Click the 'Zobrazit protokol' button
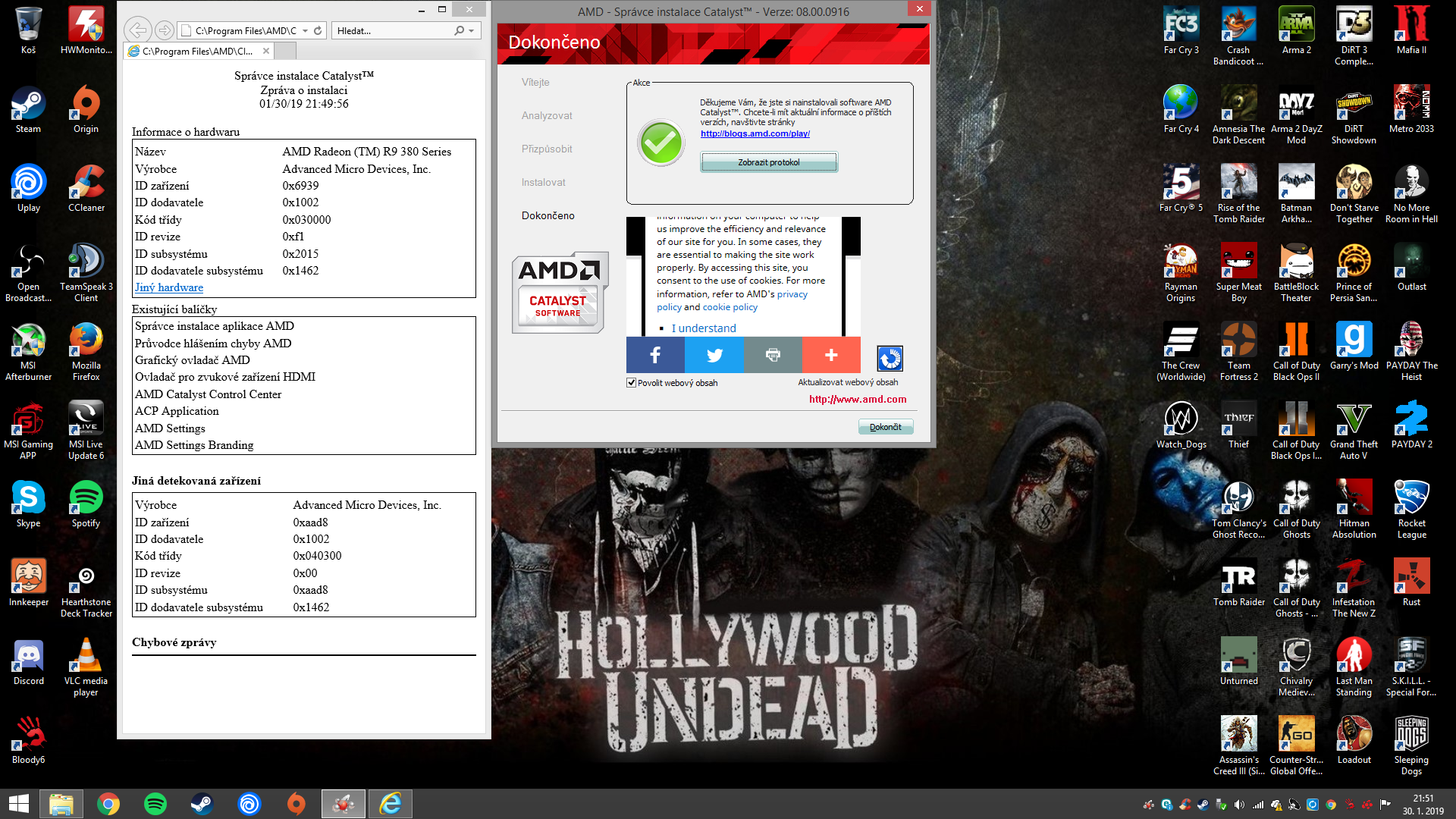1456x819 pixels. point(769,162)
